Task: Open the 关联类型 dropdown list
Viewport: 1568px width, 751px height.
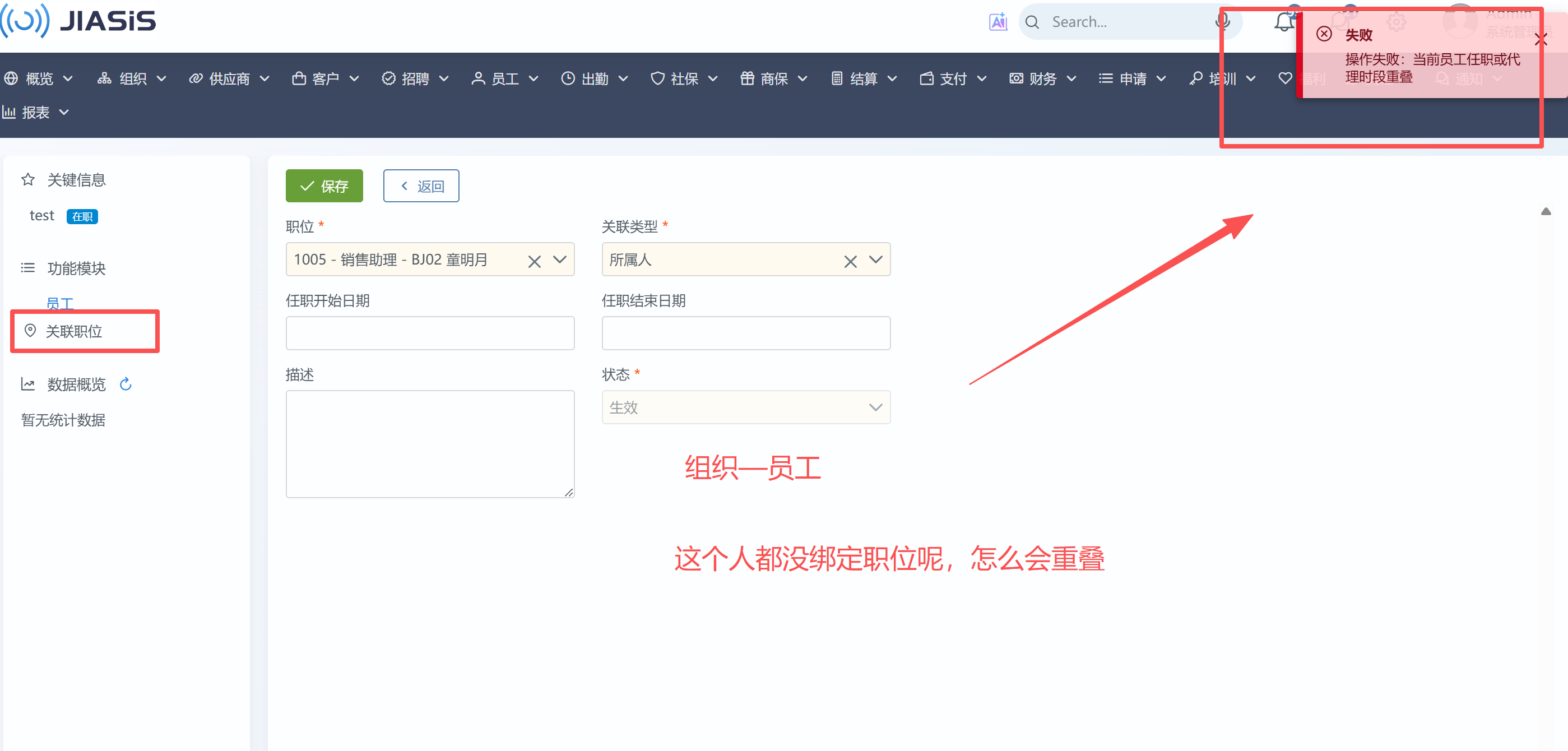Action: point(875,260)
